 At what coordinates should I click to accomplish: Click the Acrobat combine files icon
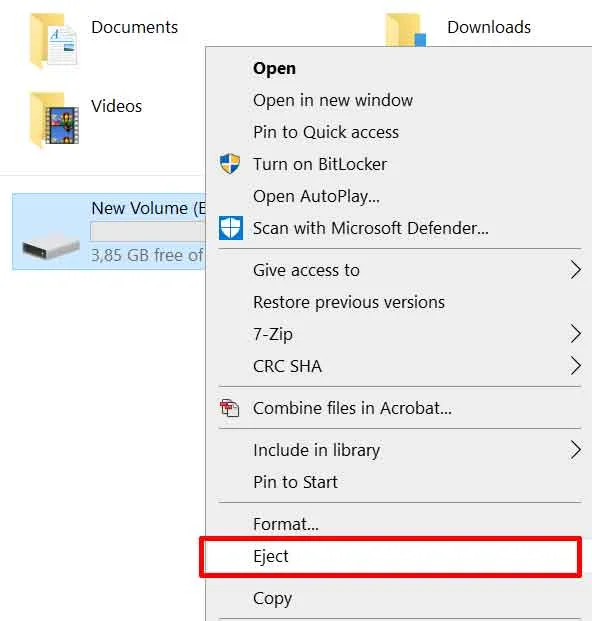tap(229, 408)
